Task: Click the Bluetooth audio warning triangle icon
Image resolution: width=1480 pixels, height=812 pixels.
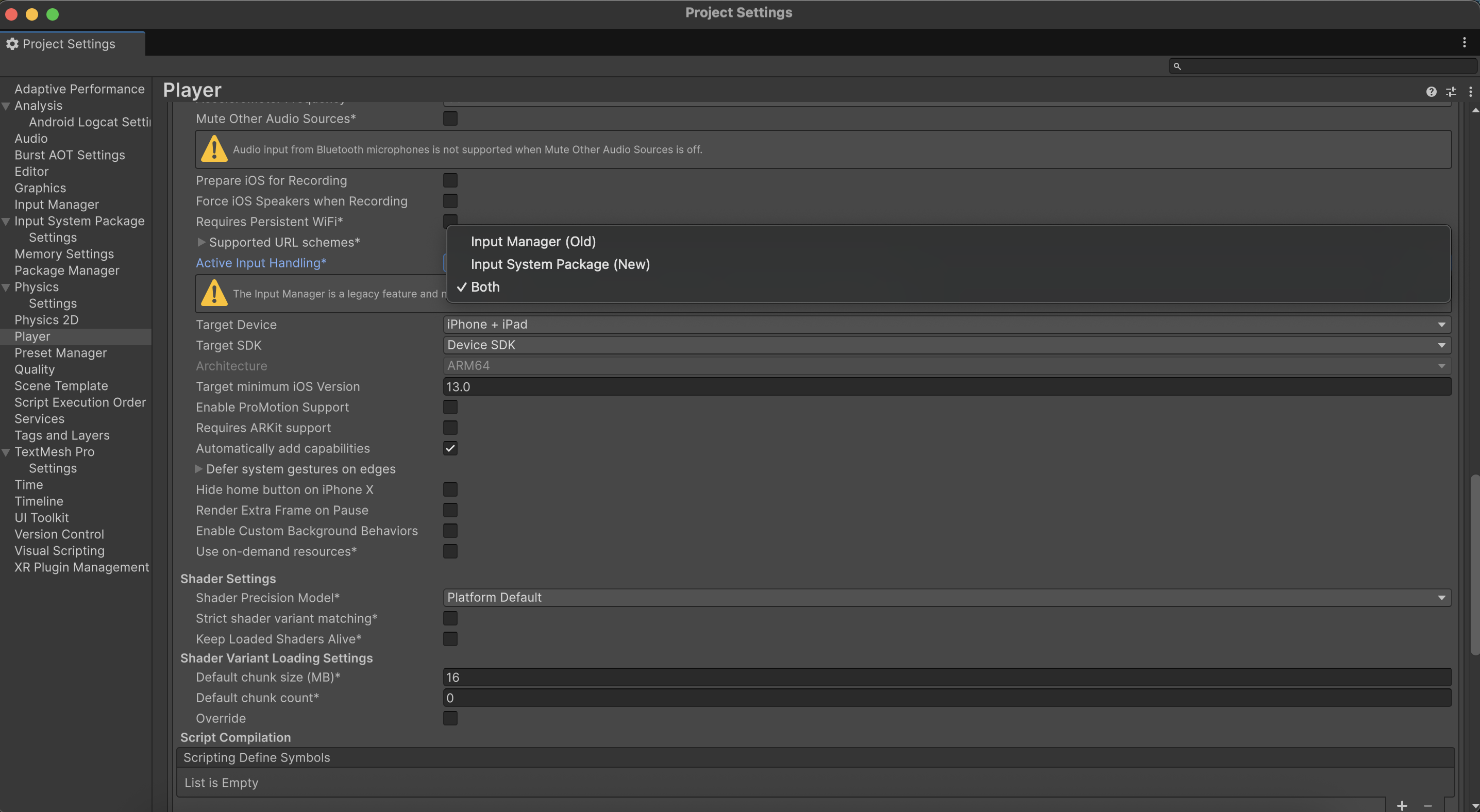Action: click(x=213, y=149)
